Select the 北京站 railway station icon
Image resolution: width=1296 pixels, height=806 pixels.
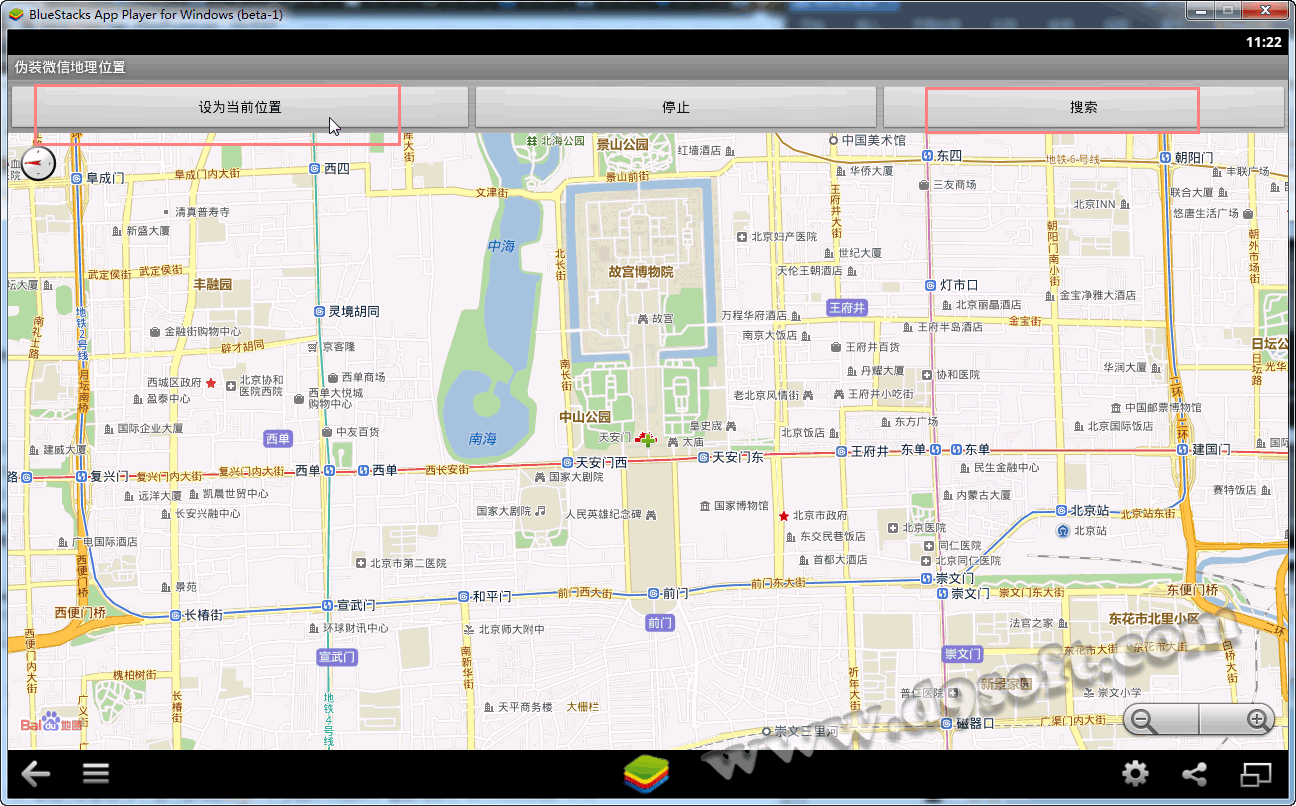1061,531
